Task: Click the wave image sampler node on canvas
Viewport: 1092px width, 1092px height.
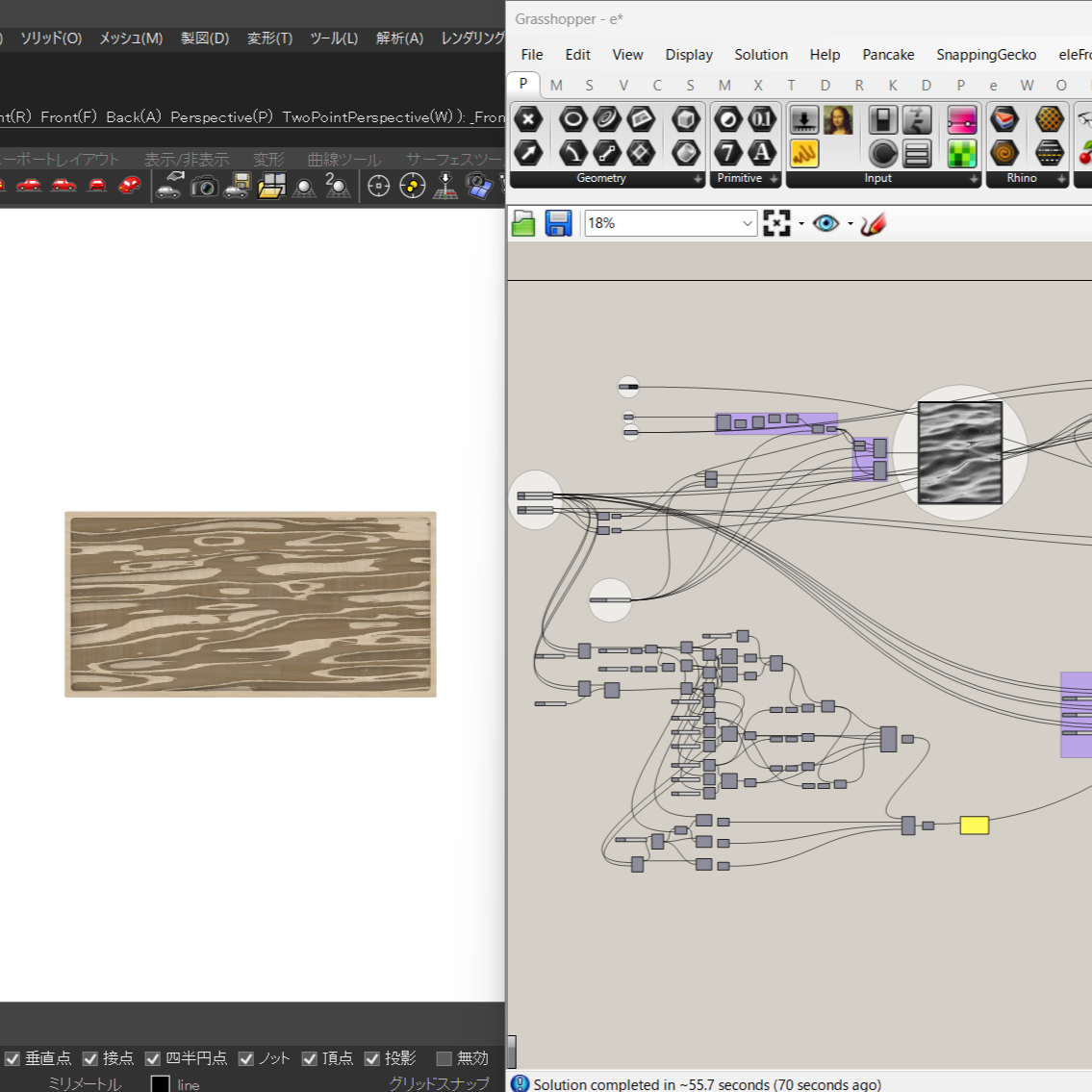Action: (959, 453)
